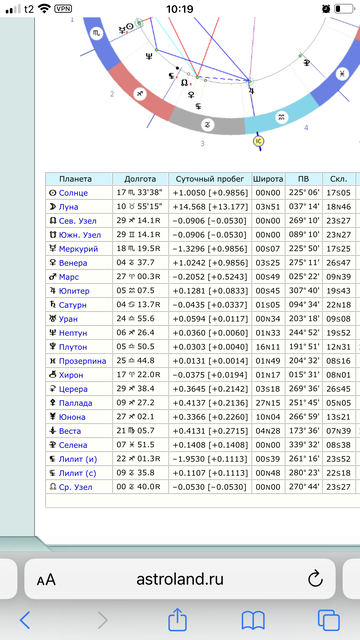
Task: Click the Capricorn sign glyph on wheel
Action: coord(207,125)
